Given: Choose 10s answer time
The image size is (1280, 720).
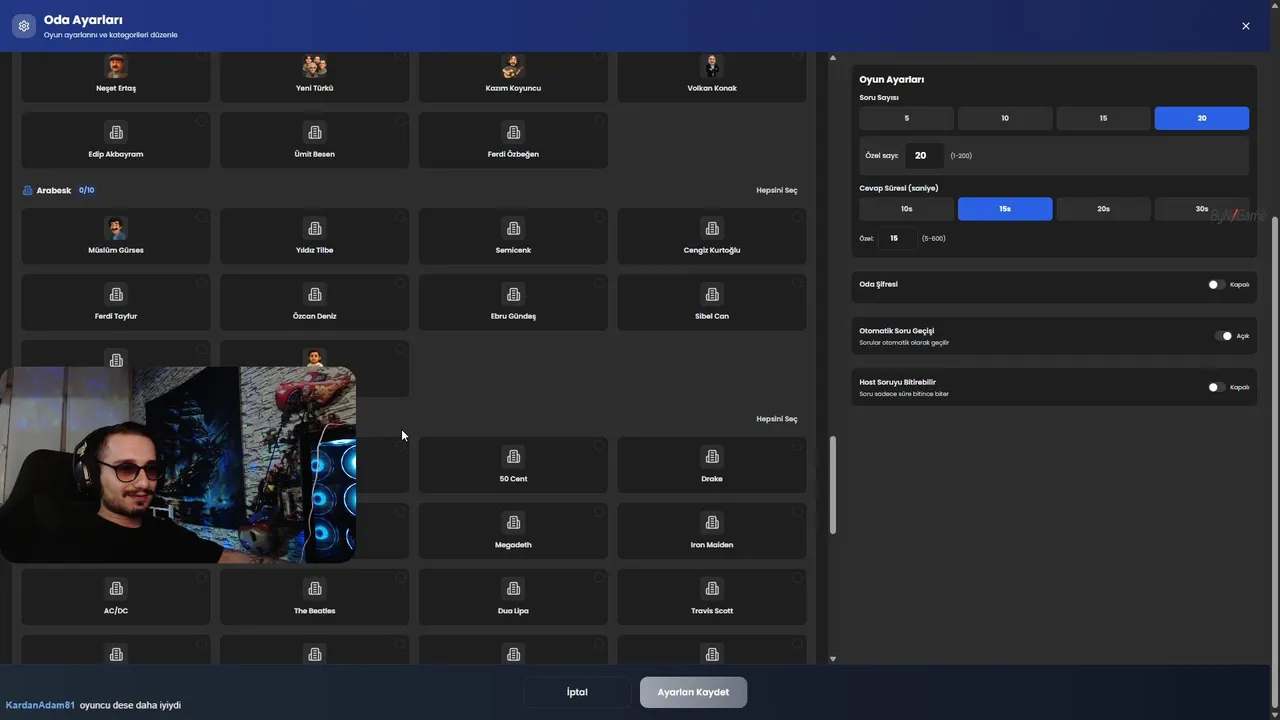Looking at the screenshot, I should coord(906,209).
